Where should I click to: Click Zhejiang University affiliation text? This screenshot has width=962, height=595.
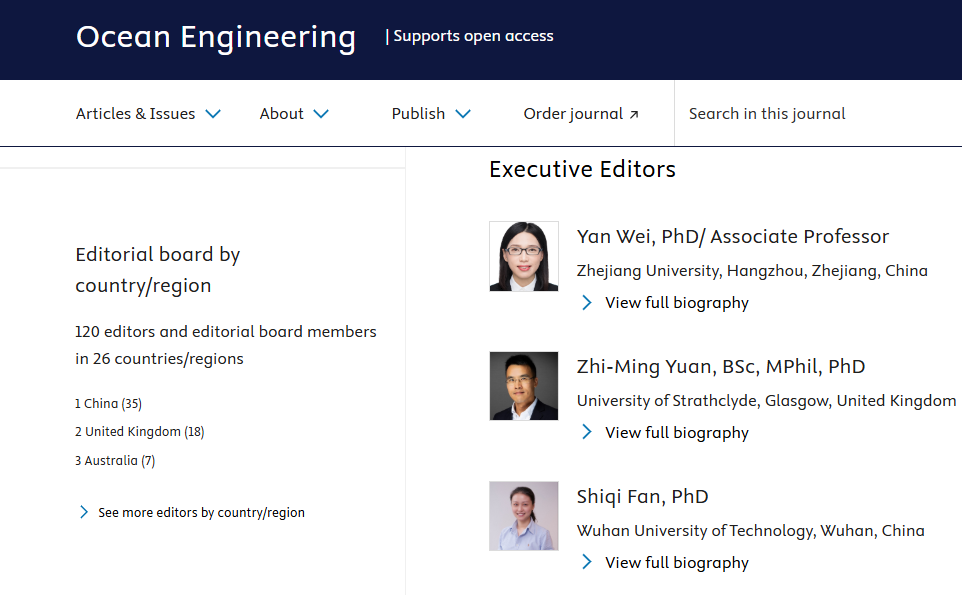(752, 271)
